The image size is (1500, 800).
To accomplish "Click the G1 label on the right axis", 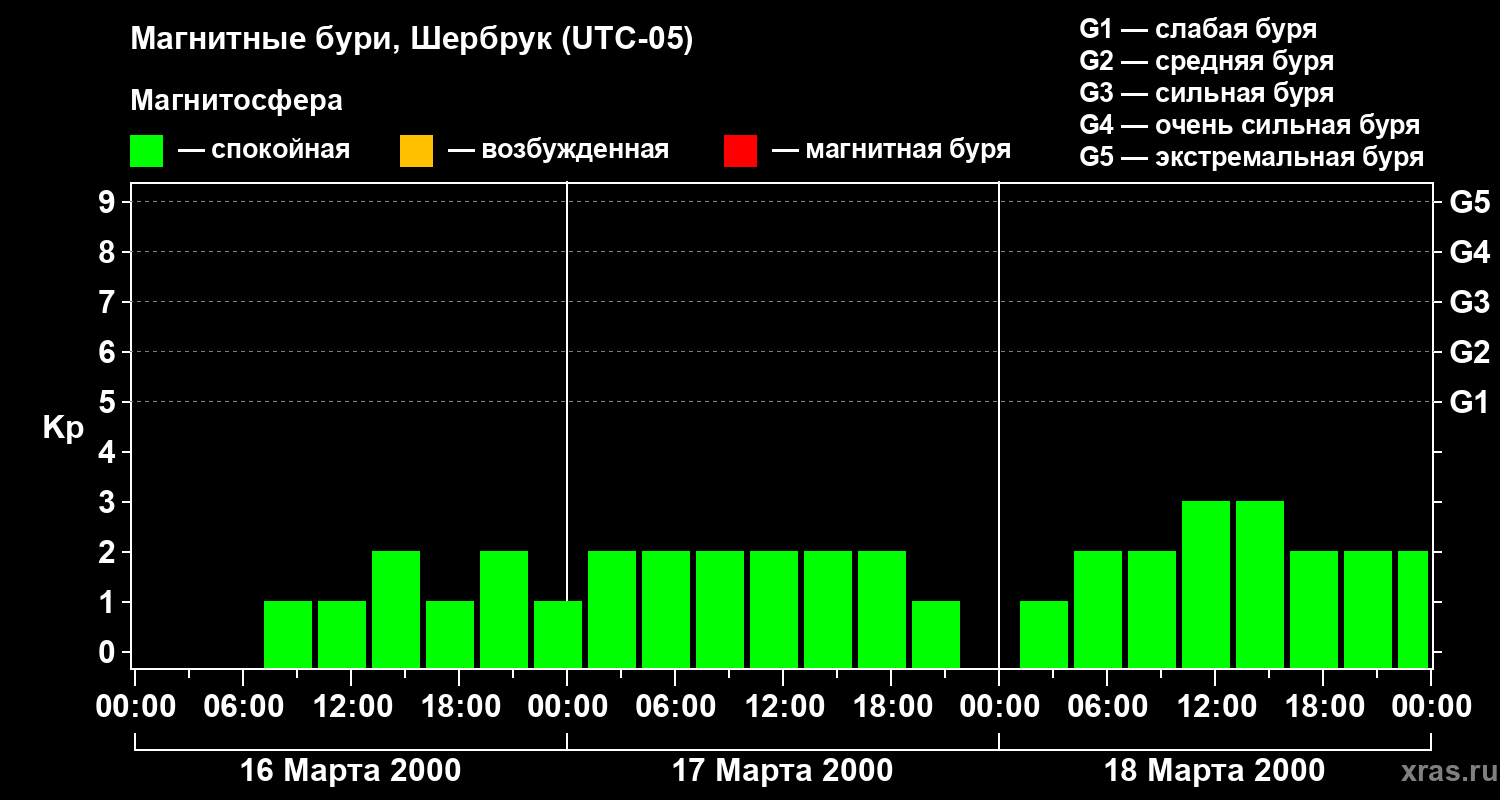I will [x=1469, y=402].
